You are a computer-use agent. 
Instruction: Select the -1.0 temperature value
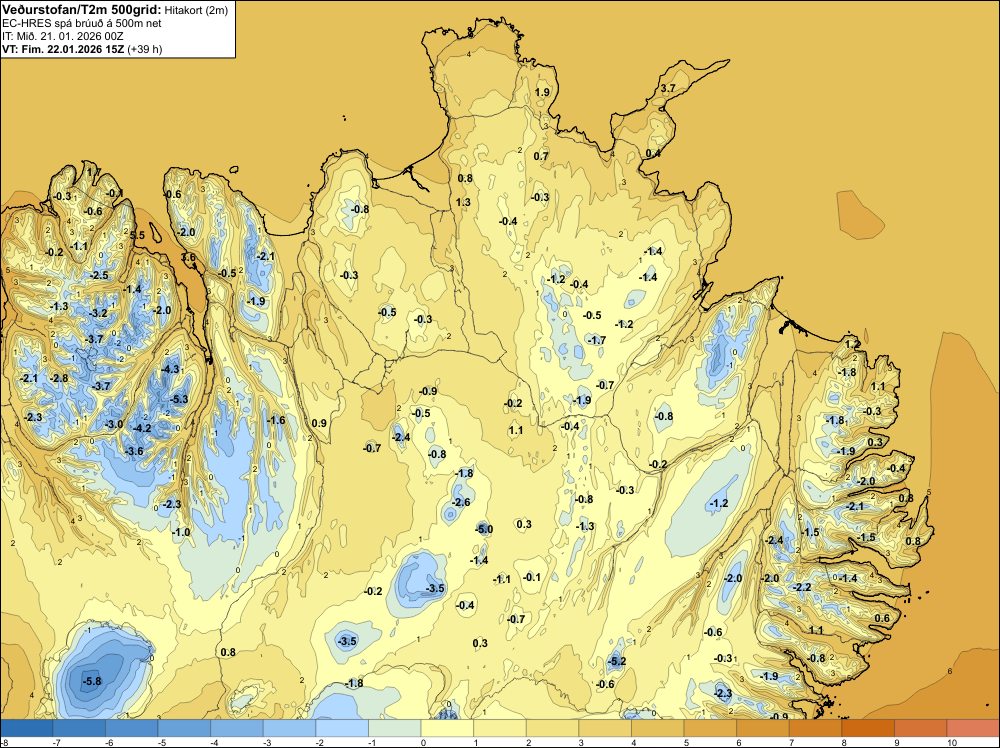pos(181,532)
